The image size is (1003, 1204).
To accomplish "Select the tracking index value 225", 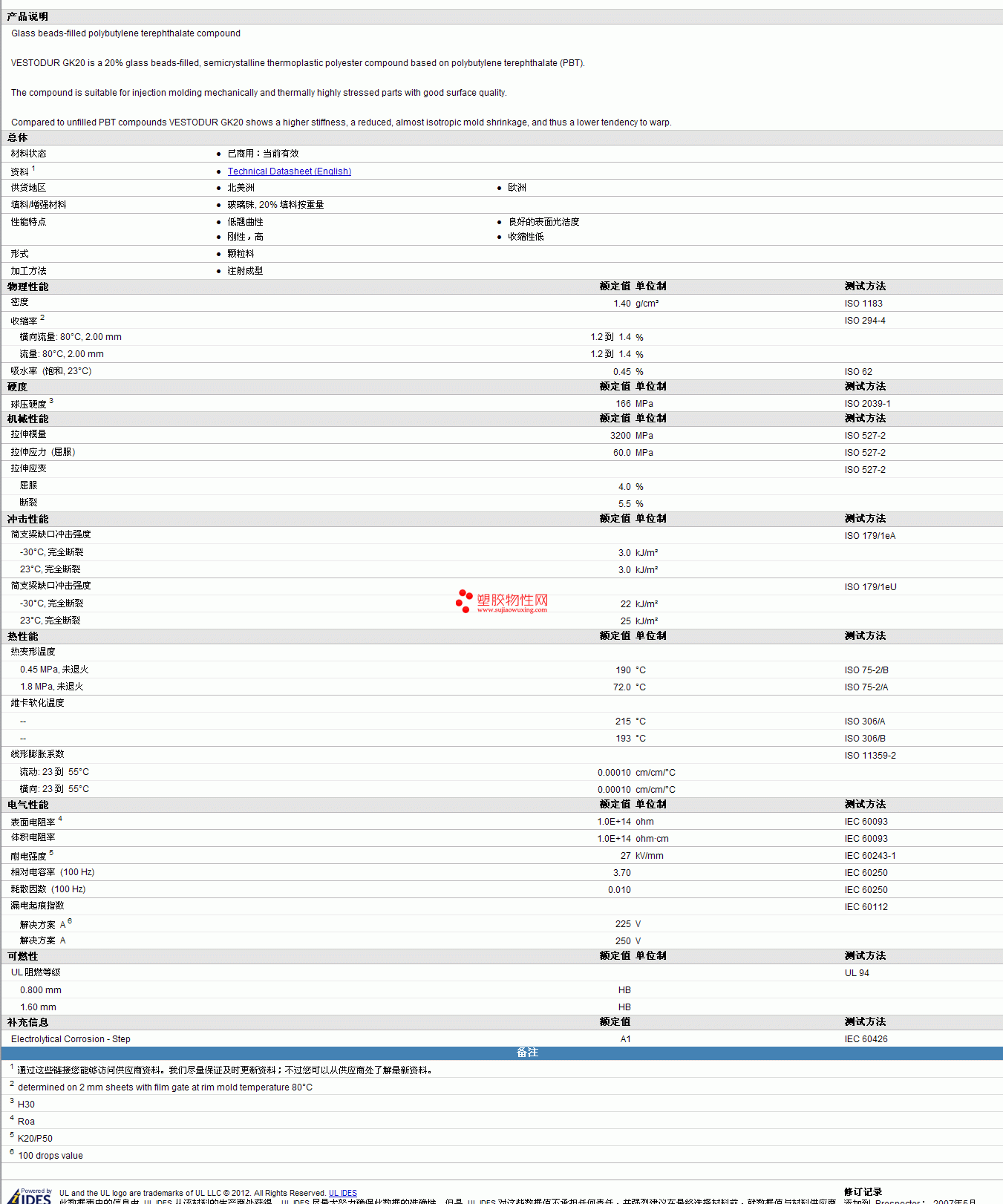I will click(624, 924).
